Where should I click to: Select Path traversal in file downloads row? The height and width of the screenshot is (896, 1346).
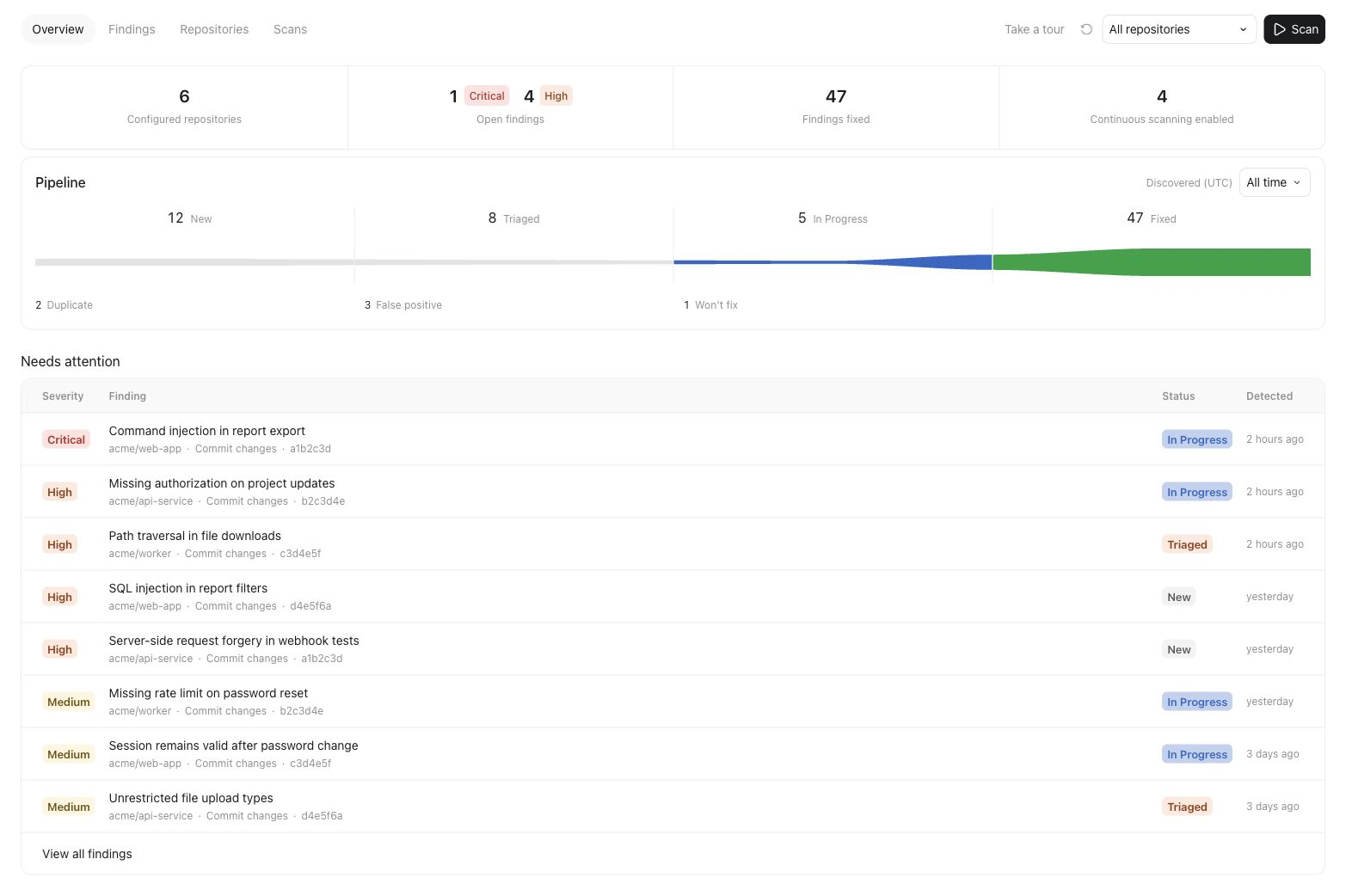[x=673, y=544]
